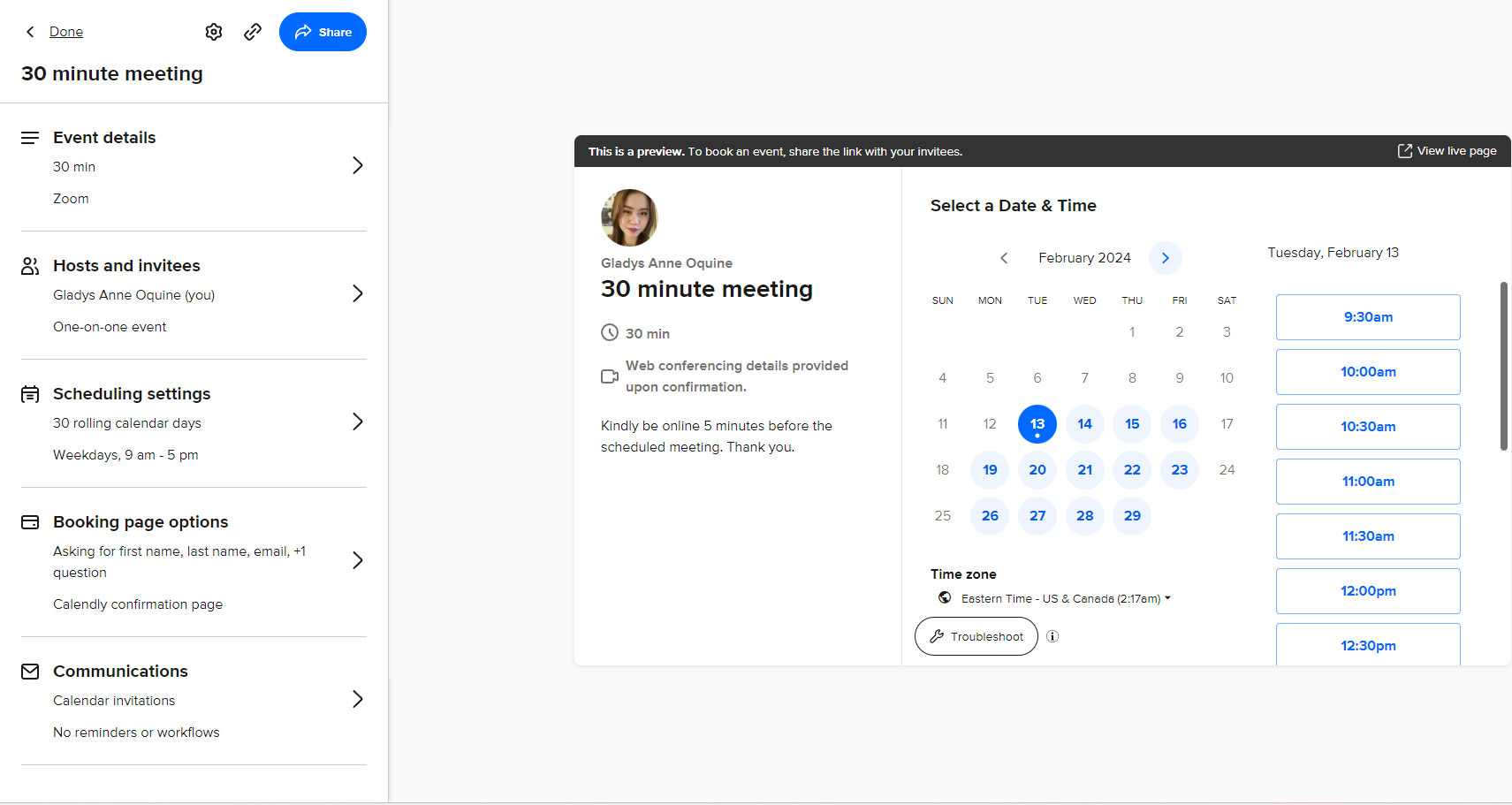This screenshot has width=1512, height=805.
Task: Click the 'No reminders or workflows' text
Action: pyautogui.click(x=136, y=733)
